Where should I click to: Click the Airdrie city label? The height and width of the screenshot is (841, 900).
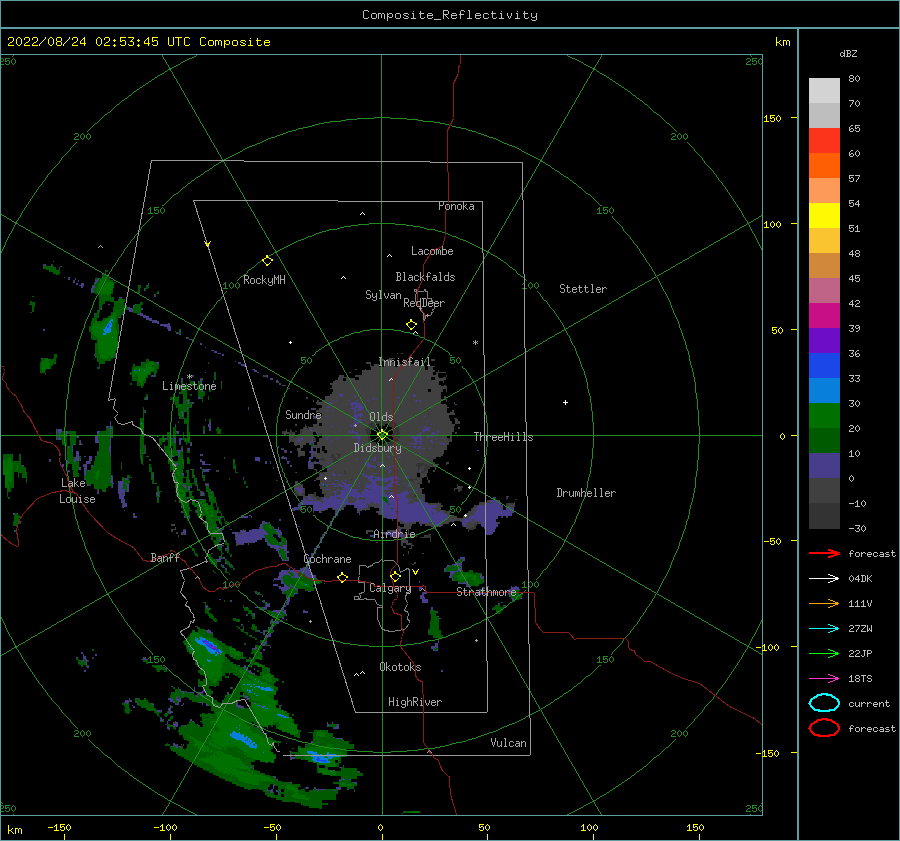click(x=394, y=534)
